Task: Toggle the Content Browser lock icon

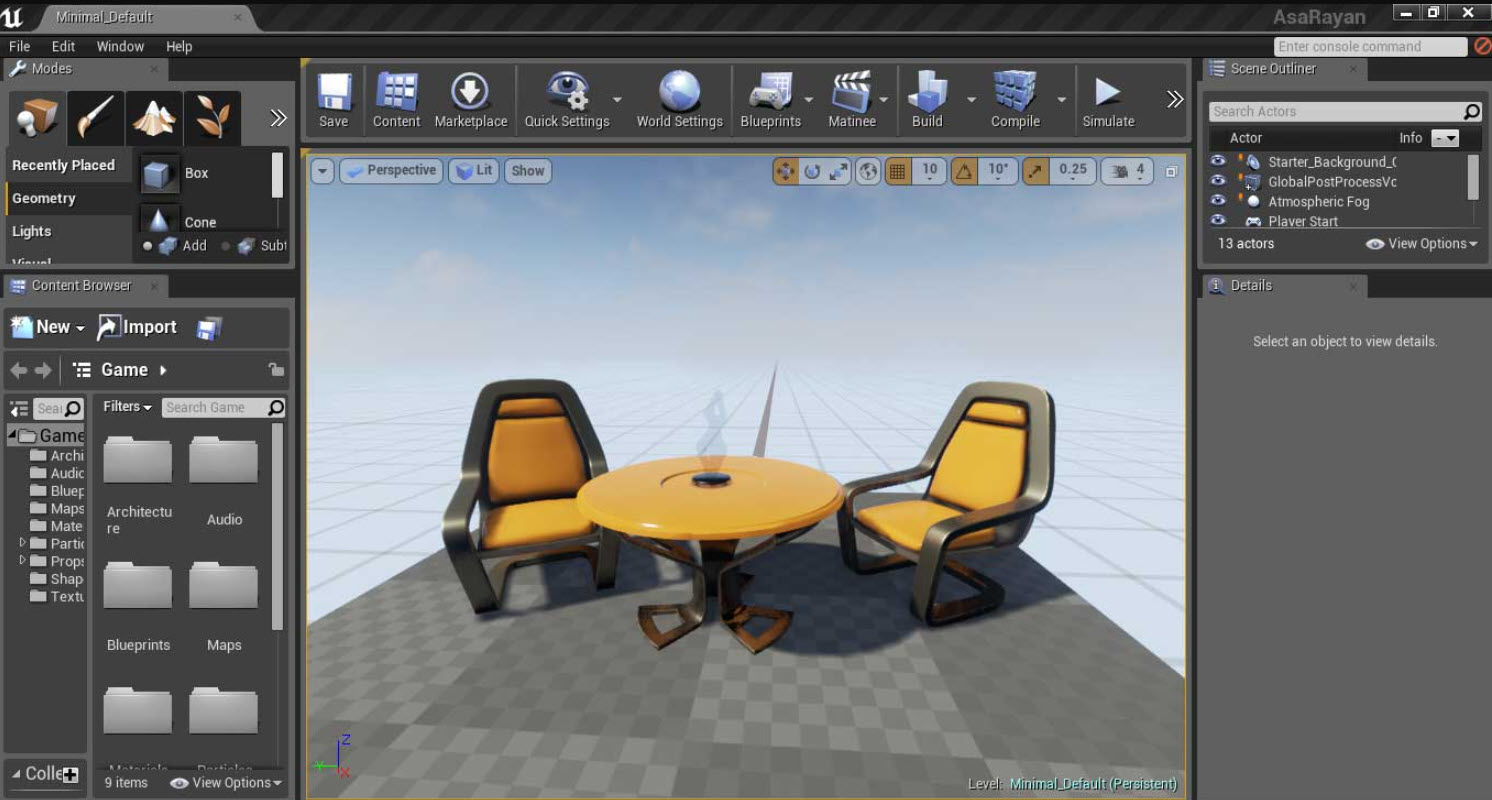Action: pyautogui.click(x=276, y=370)
